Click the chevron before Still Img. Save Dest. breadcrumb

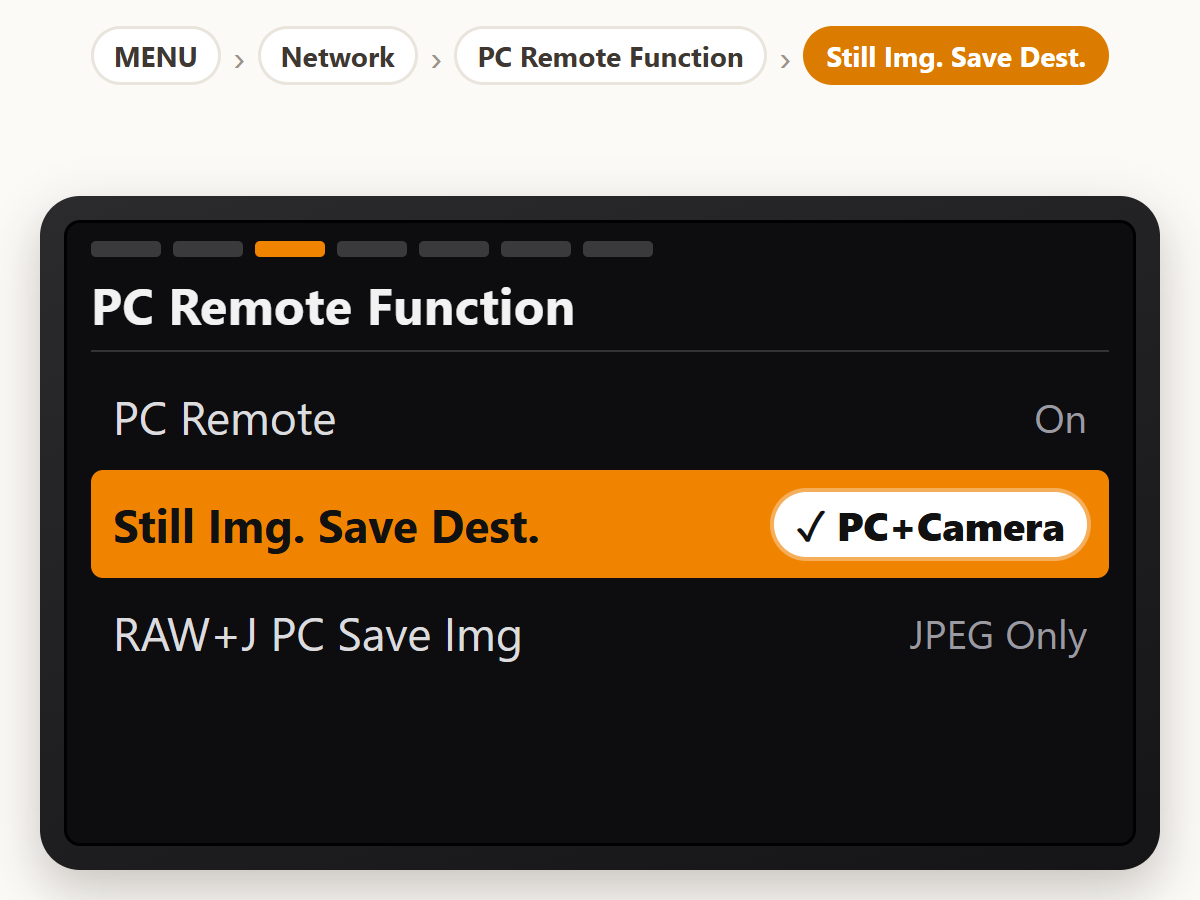tap(785, 60)
